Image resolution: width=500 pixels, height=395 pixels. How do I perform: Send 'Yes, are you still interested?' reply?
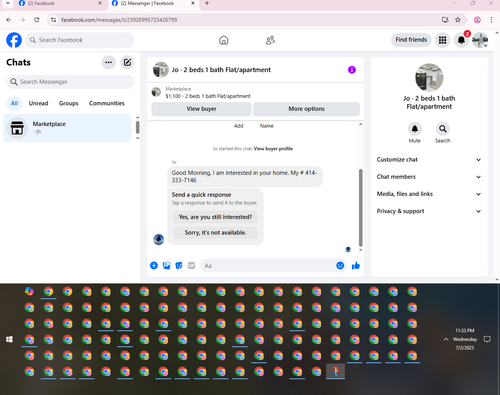click(215, 217)
